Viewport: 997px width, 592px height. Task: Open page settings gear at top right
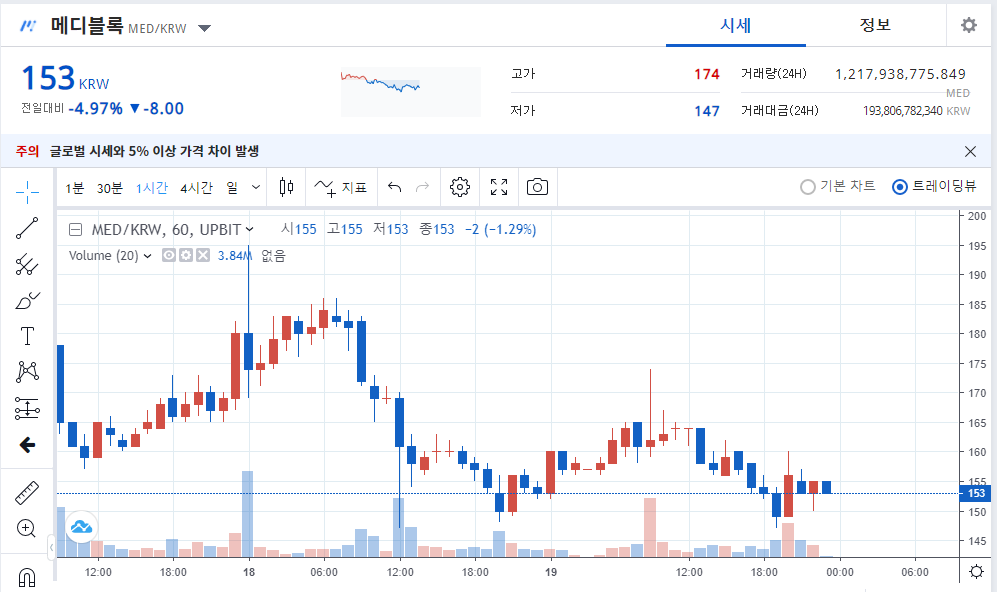pos(968,25)
